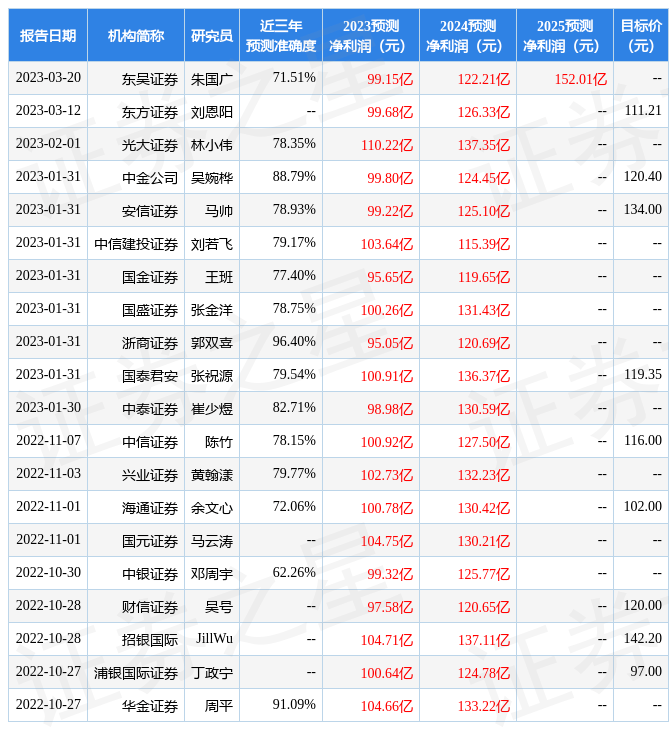Click the 机构简称 column header

click(x=136, y=36)
